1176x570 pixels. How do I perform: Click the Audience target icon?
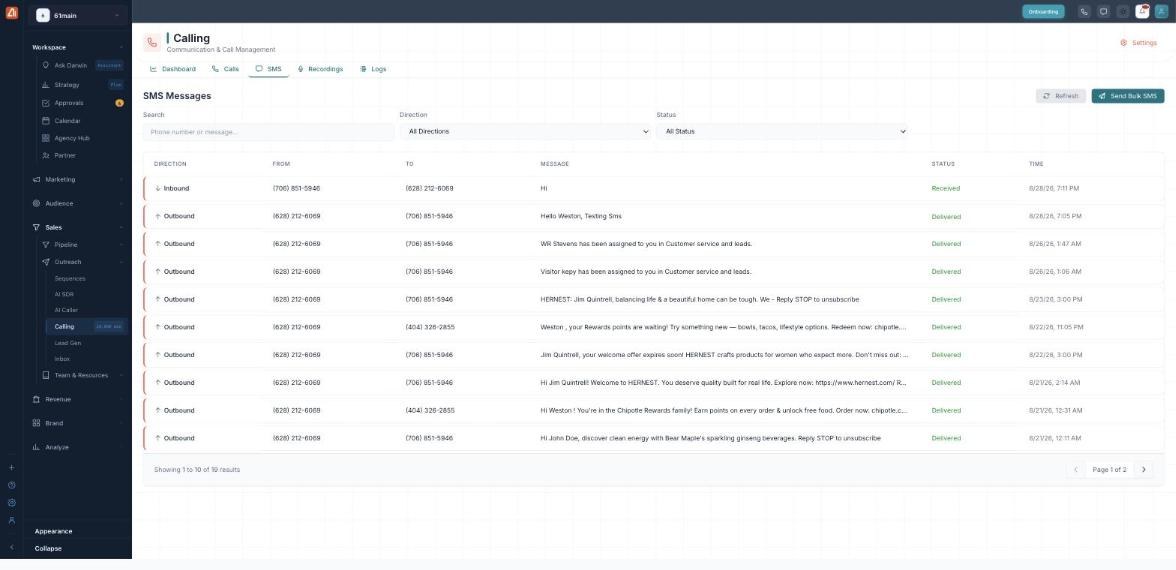coord(36,203)
